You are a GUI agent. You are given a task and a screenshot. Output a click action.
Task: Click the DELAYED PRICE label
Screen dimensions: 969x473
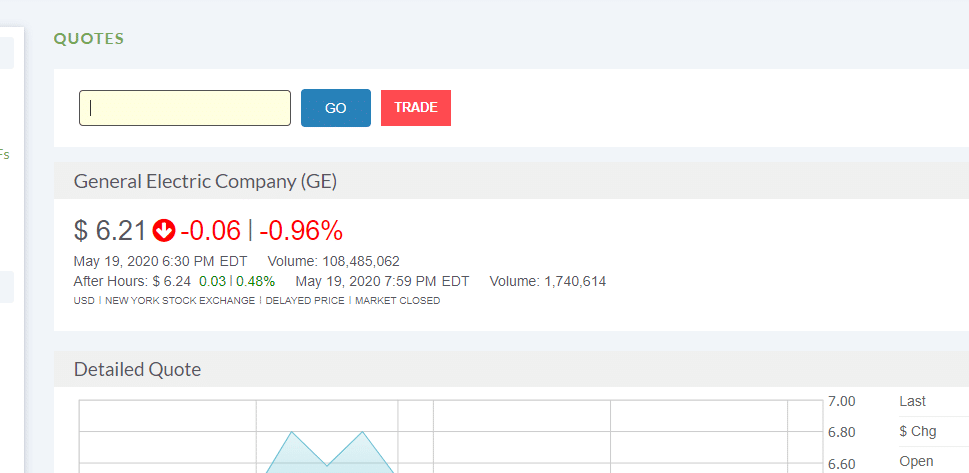pos(305,301)
